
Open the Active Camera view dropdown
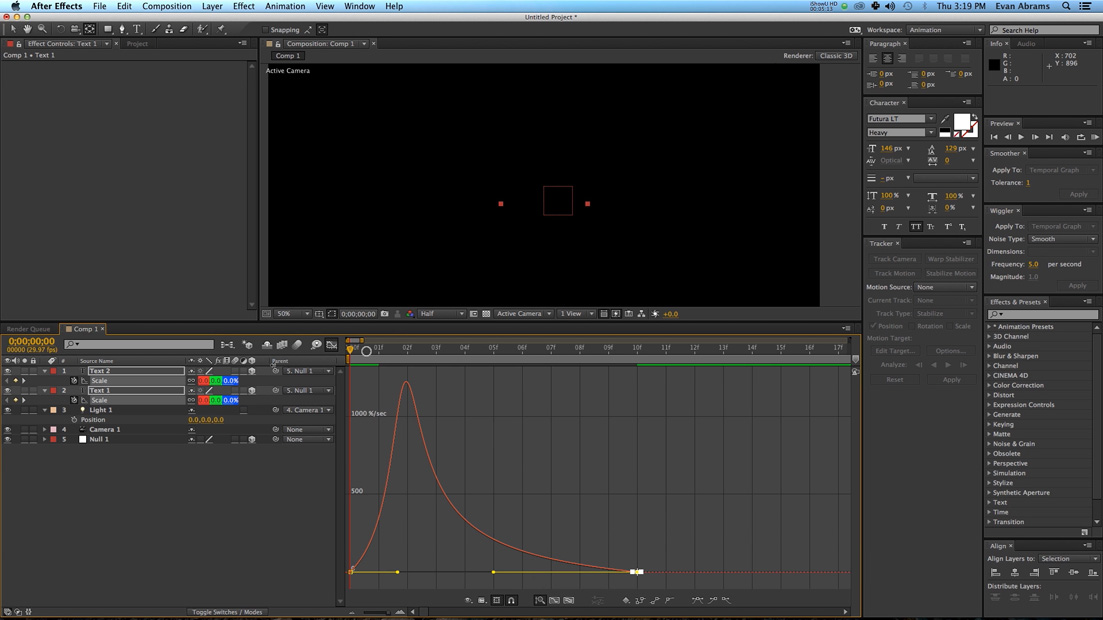click(523, 314)
